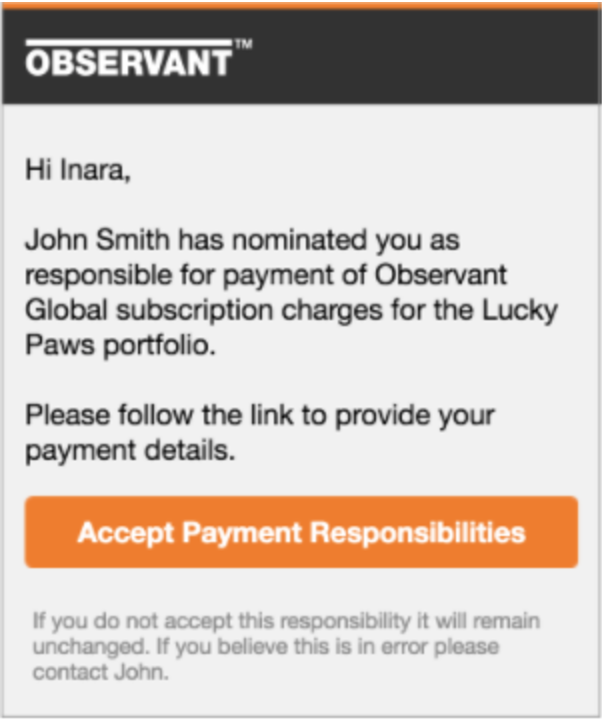The width and height of the screenshot is (602, 720).
Task: Click the "payment details." text
Action: pyautogui.click(x=130, y=450)
